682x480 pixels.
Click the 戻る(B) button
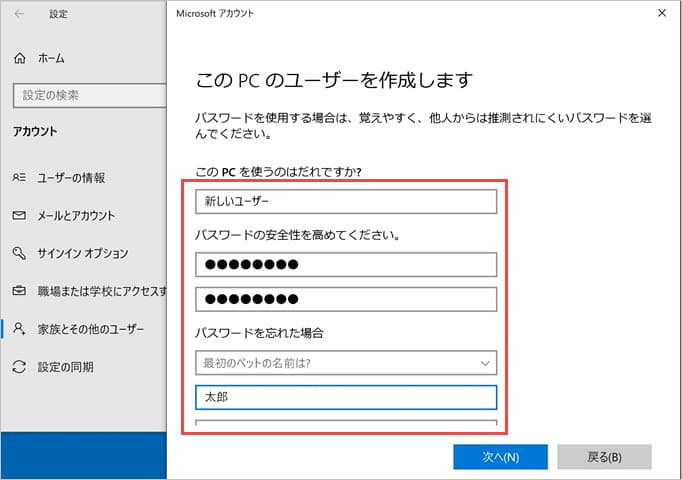604,457
